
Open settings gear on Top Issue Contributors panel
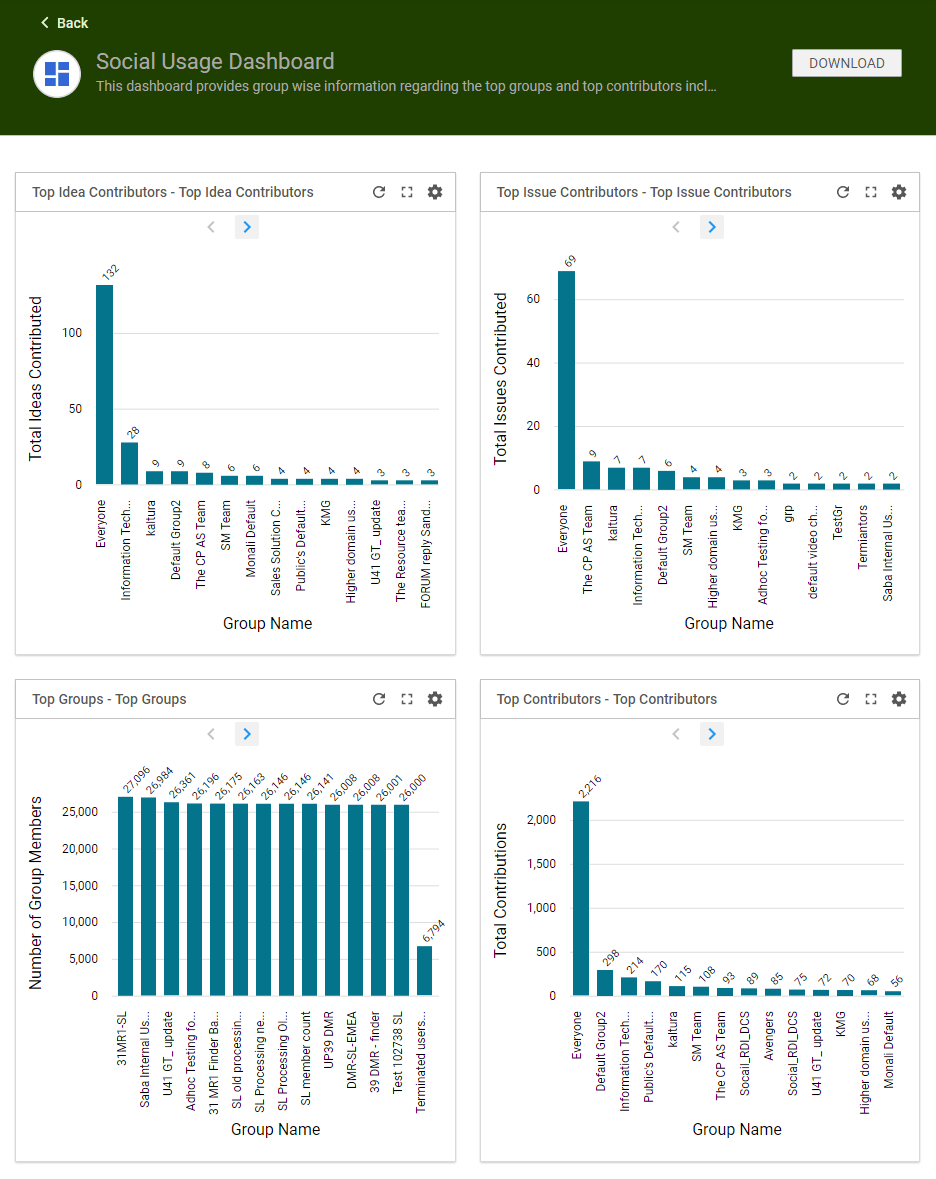point(899,192)
